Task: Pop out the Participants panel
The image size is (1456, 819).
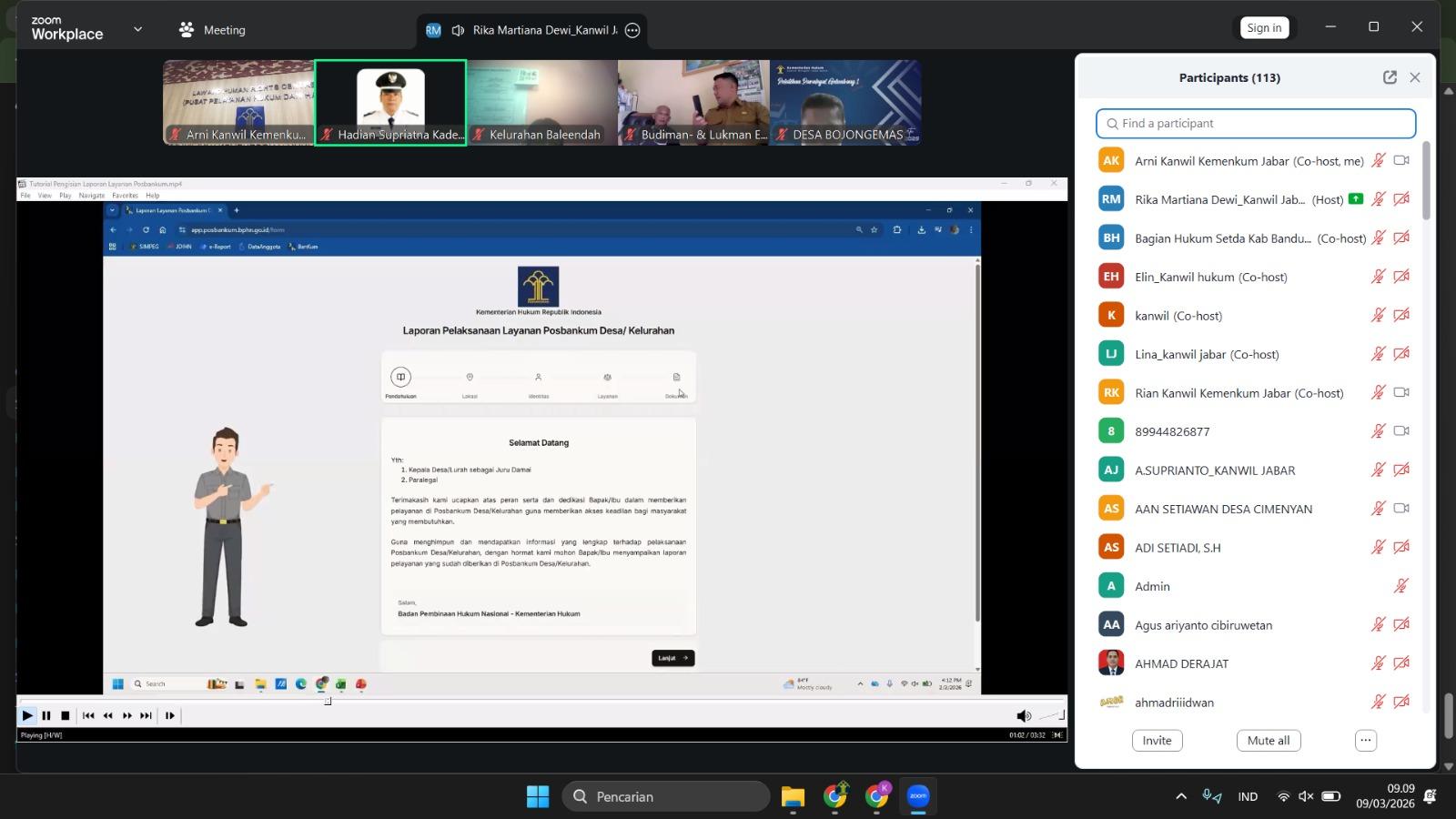Action: 1390,77
